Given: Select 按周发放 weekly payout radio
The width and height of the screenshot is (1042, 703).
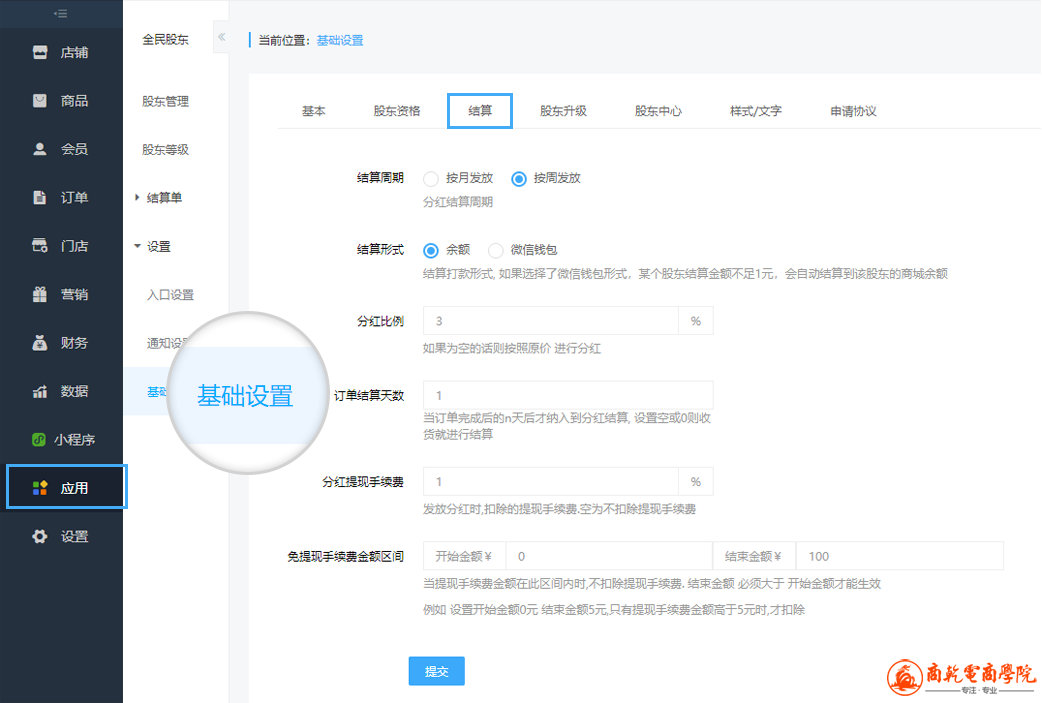Looking at the screenshot, I should [519, 179].
